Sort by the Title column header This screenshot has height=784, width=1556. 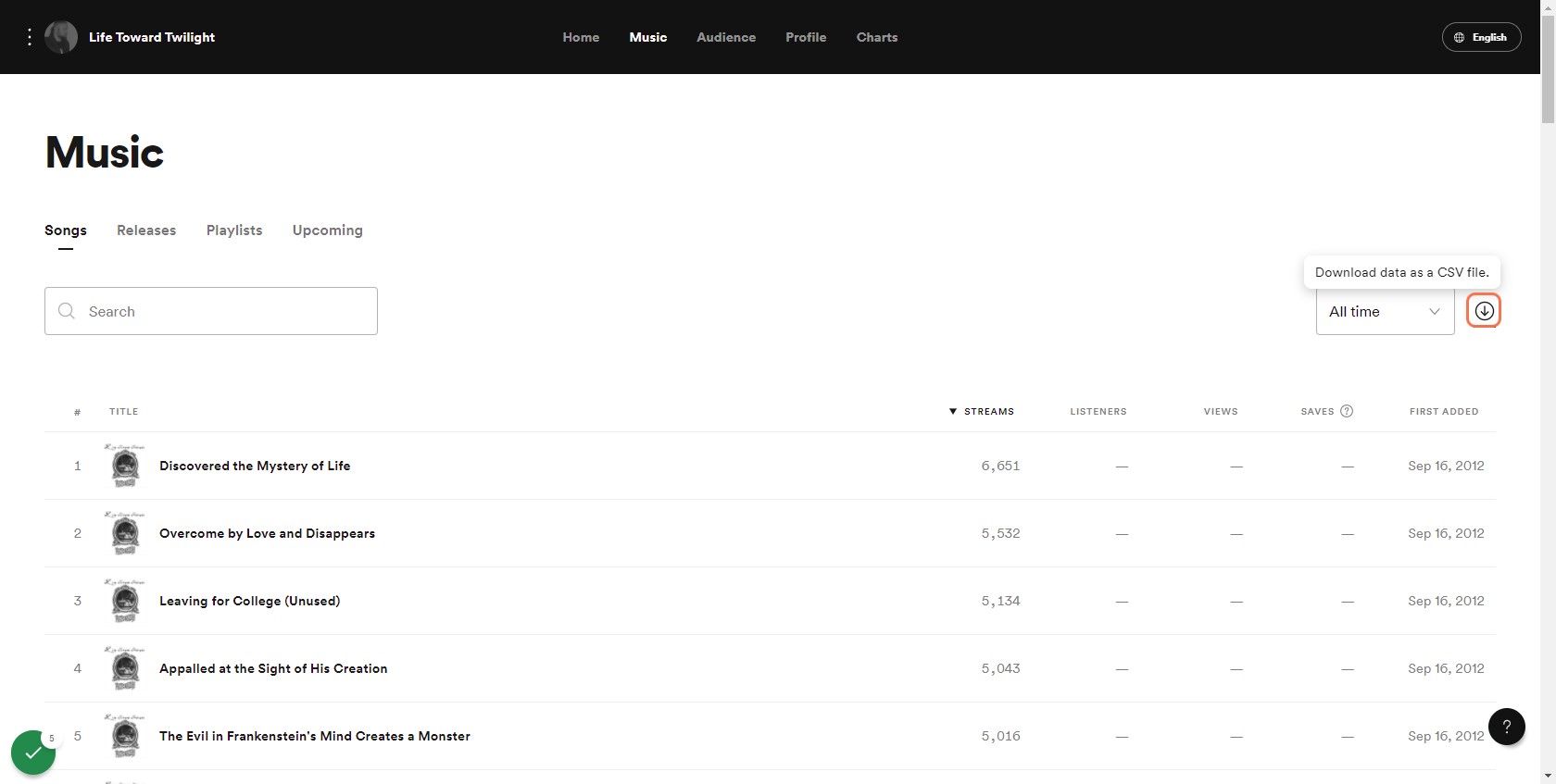123,411
